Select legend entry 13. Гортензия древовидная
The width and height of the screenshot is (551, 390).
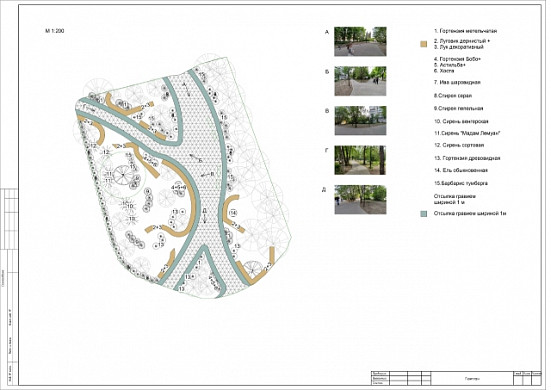[x=467, y=158]
